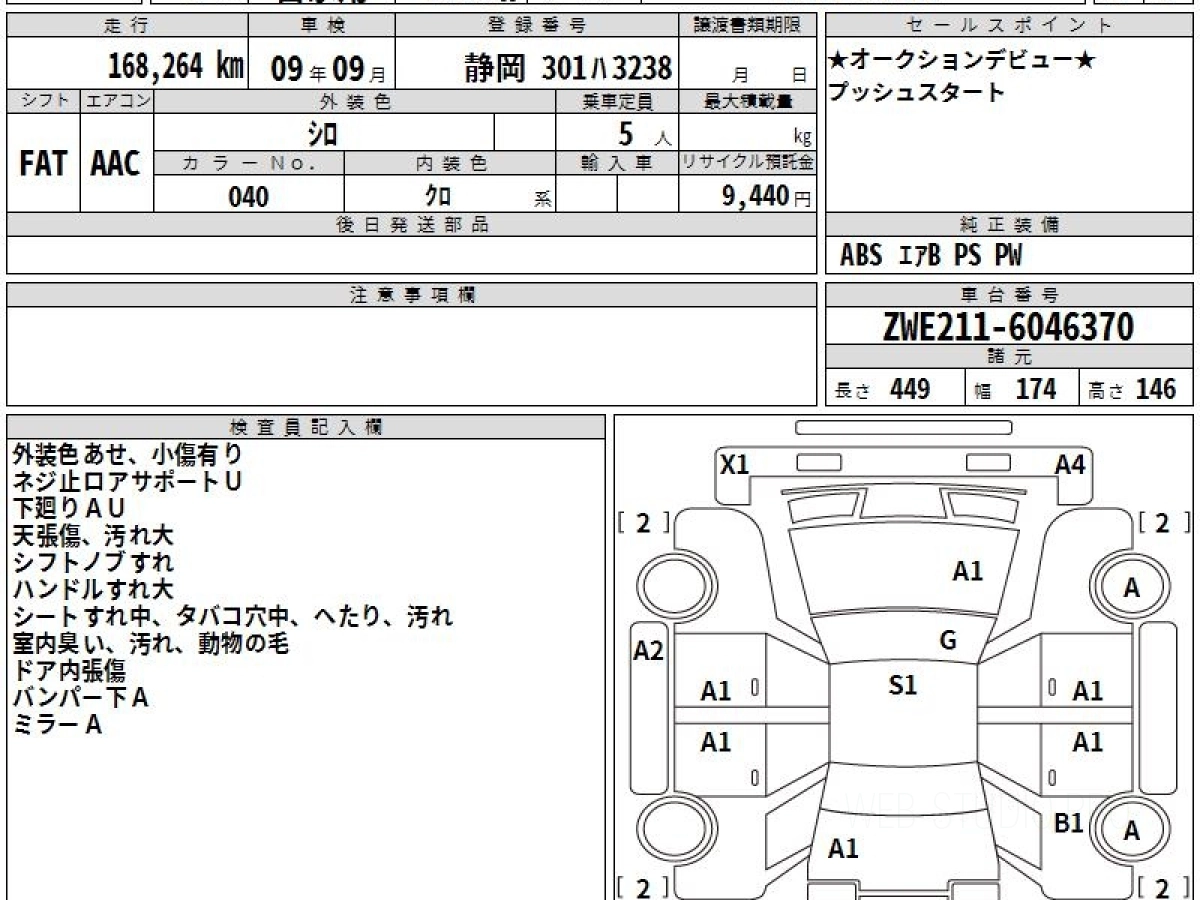
Task: Click the エアコン header cell
Action: 117,101
